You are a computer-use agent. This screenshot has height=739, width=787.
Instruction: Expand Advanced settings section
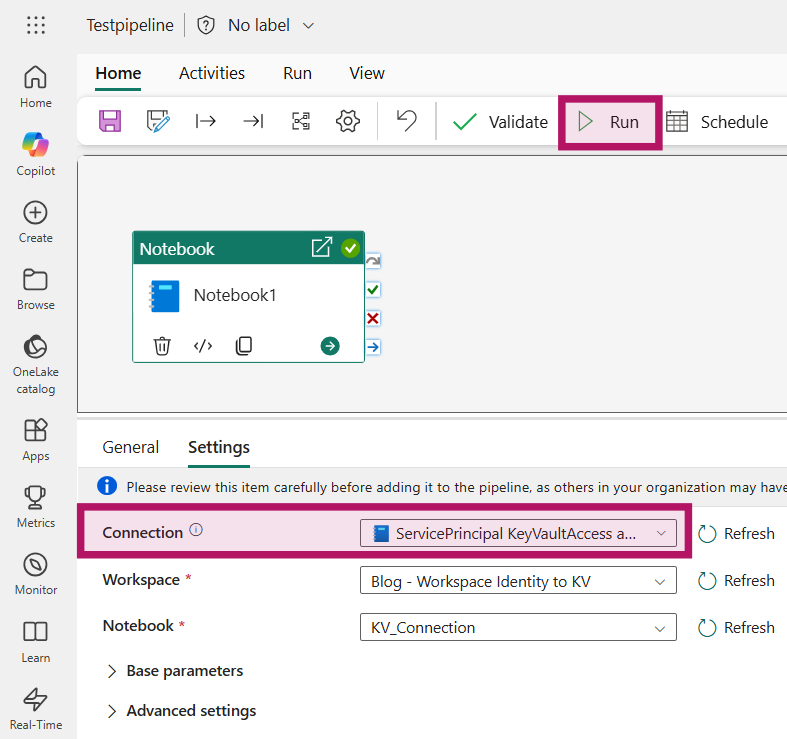click(181, 711)
